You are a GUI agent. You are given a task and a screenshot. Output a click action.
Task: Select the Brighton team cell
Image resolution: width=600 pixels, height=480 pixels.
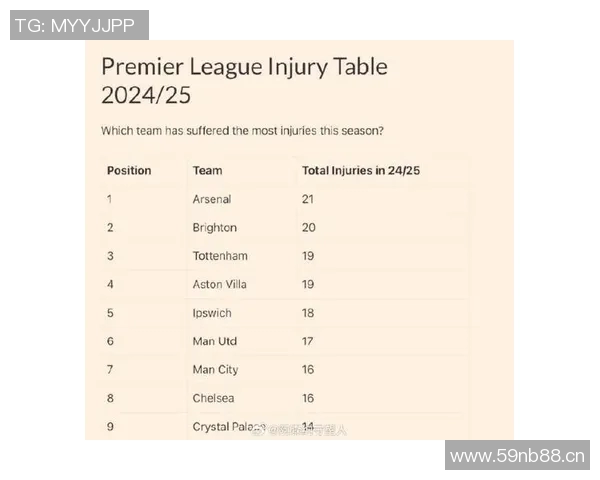[214, 228]
